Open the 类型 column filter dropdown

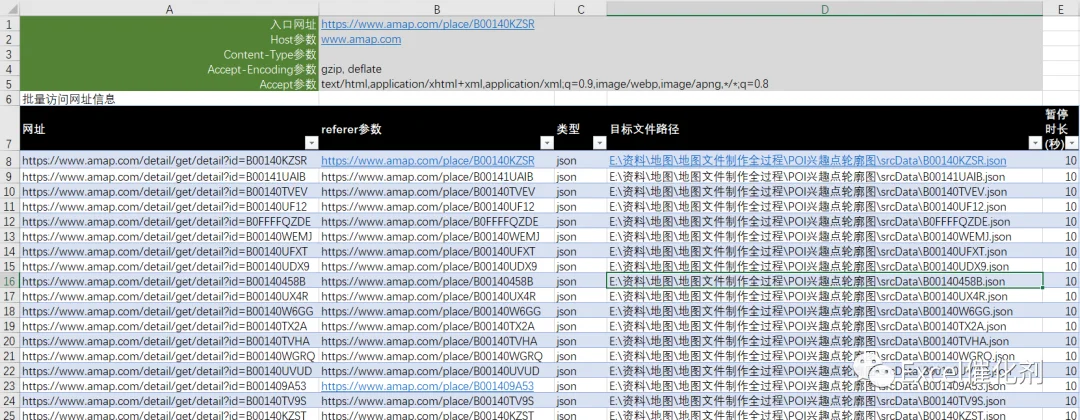point(599,143)
